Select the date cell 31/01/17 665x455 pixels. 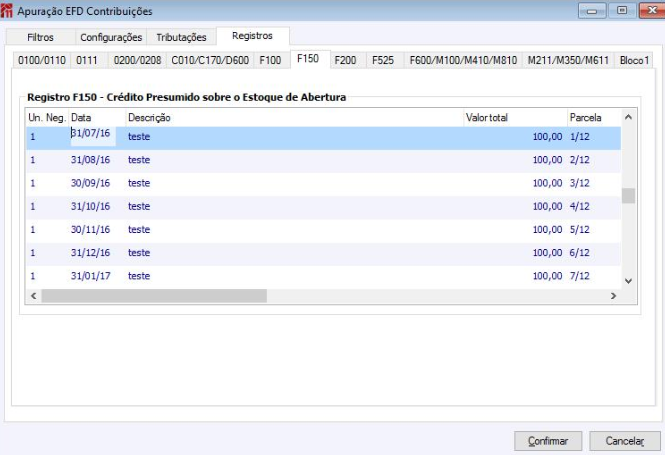90,276
